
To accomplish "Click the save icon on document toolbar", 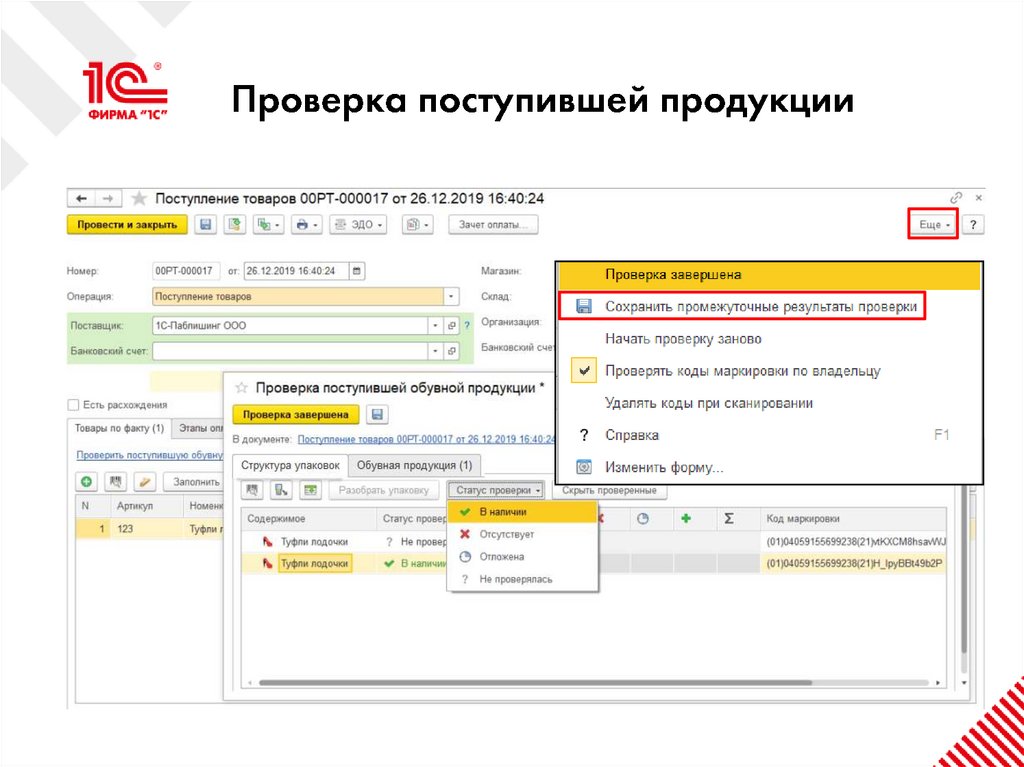I will tap(204, 224).
